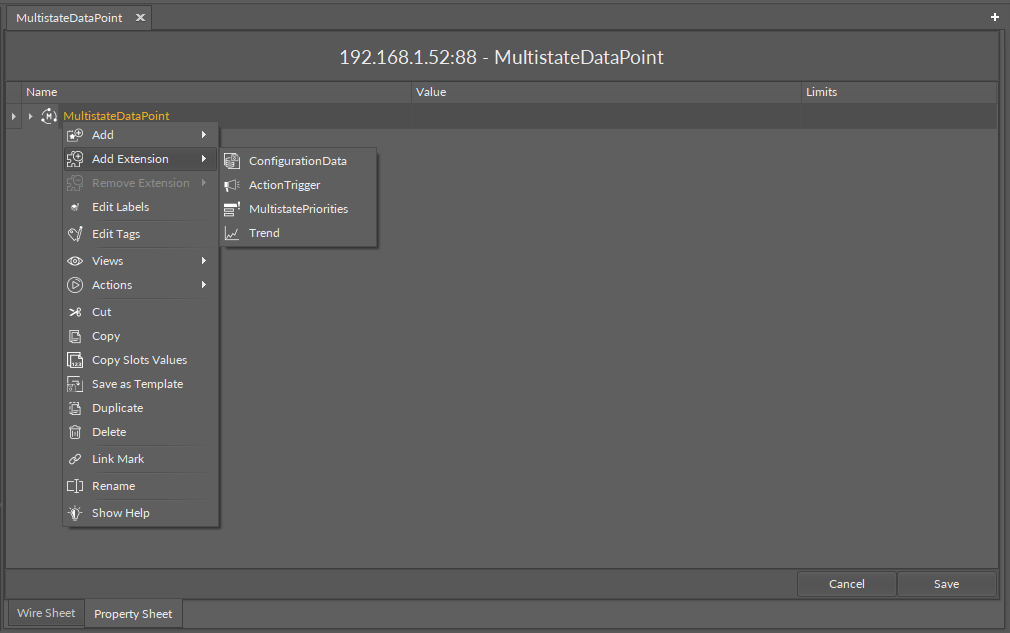Click the Delete trash can icon
The height and width of the screenshot is (633, 1010).
pos(75,432)
